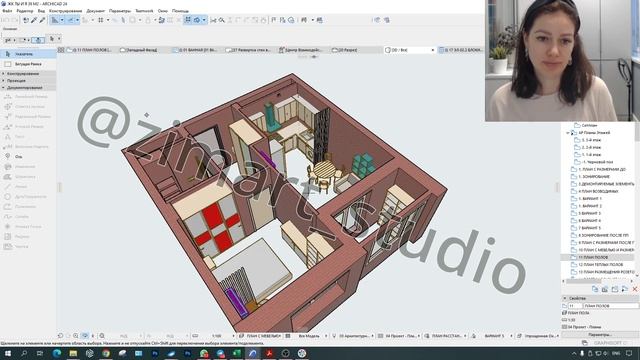Image resolution: width=640 pixels, height=360 pixels.
Task: Click previous zoom arrow in bottom bar
Action: 60,336
